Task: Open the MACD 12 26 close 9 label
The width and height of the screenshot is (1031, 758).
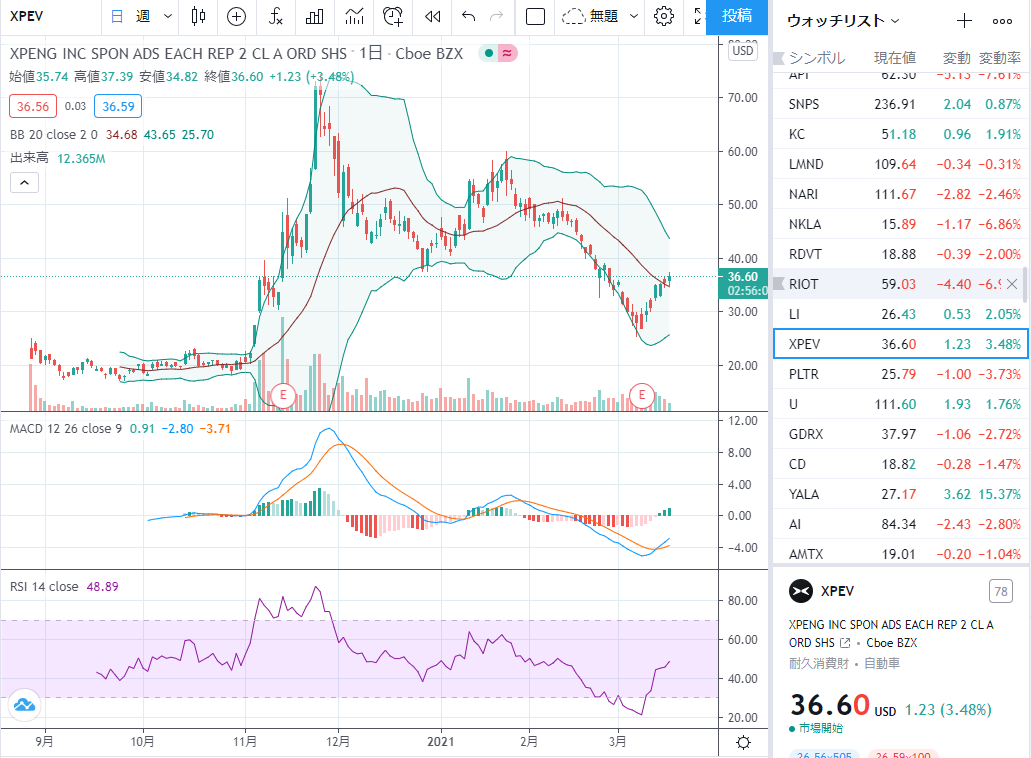Action: tap(66, 429)
